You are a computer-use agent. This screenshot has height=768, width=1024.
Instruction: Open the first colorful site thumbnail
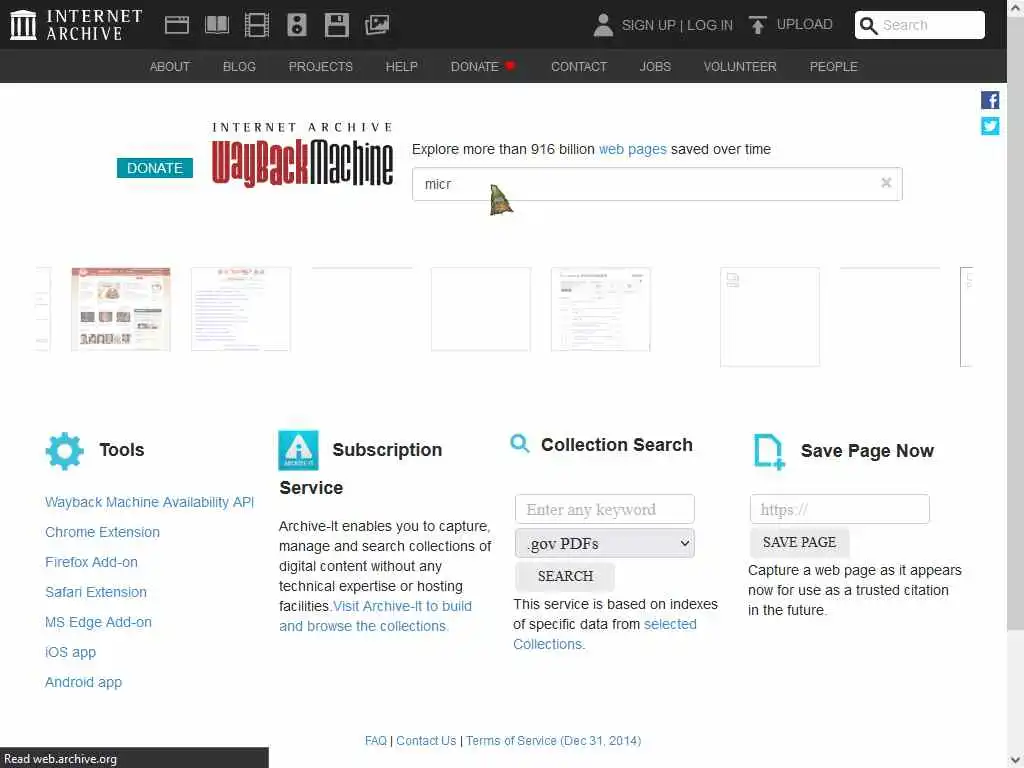[x=121, y=309]
